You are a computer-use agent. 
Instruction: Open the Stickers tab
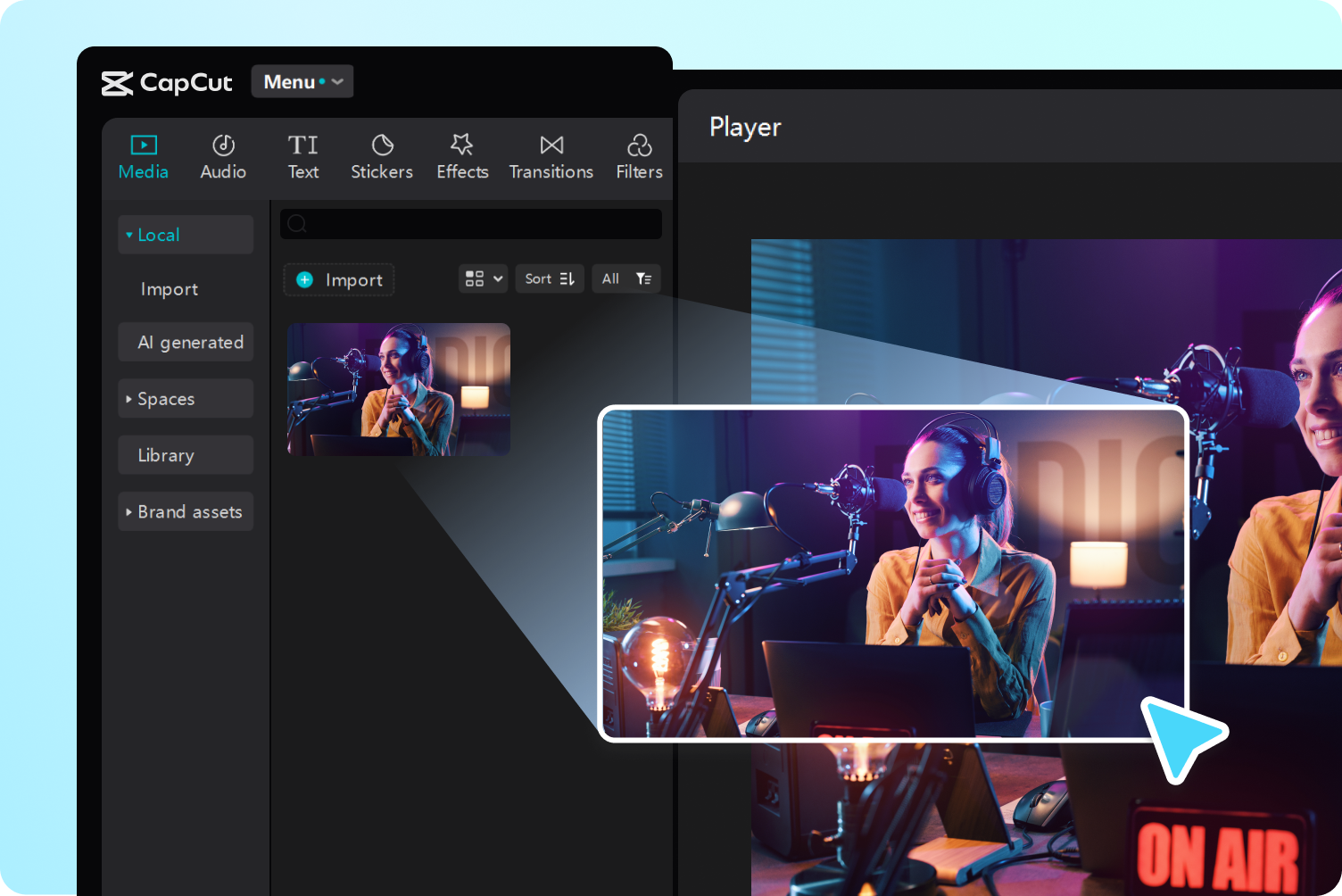382,155
